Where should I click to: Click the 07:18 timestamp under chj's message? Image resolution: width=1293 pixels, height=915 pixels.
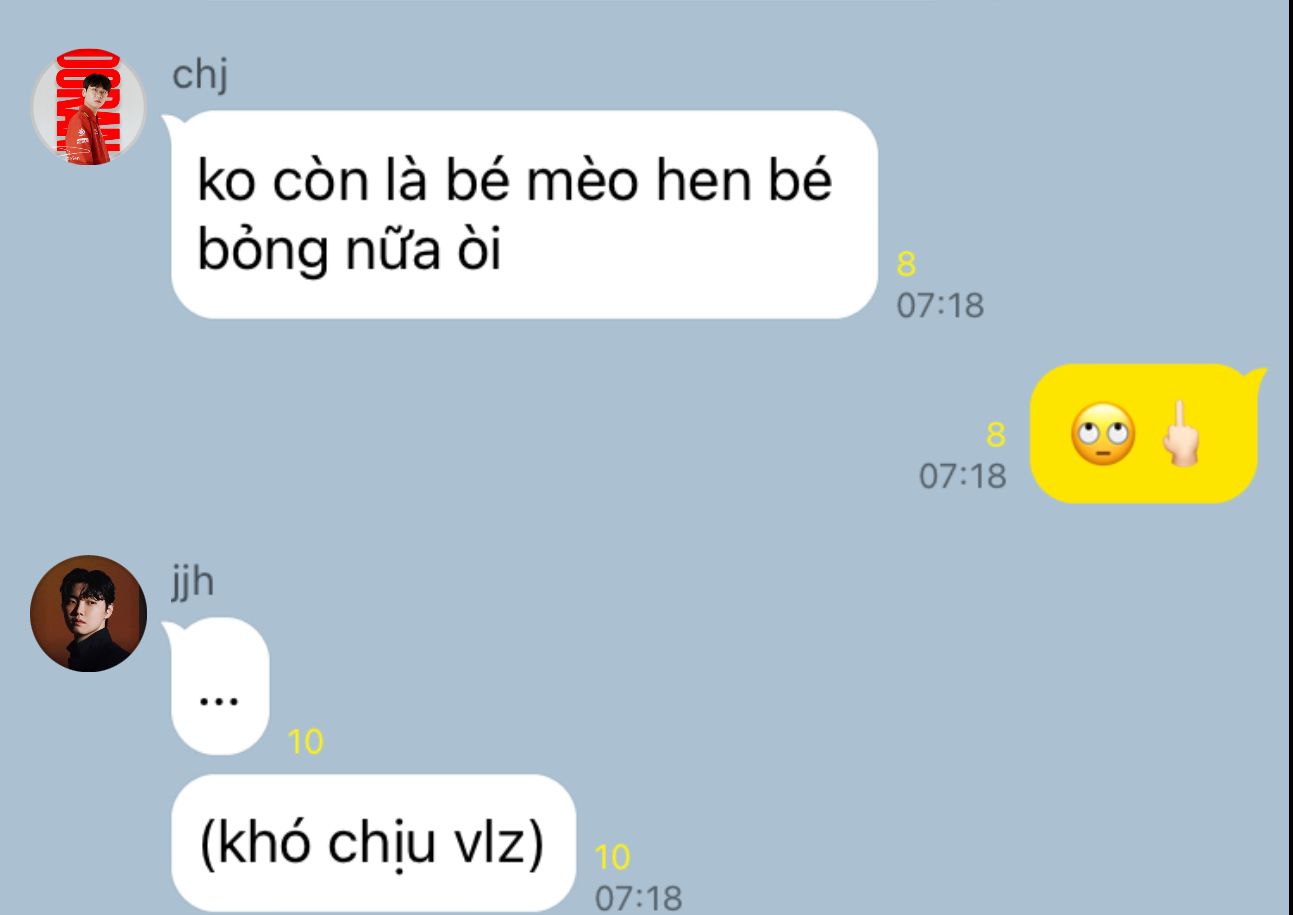[x=940, y=306]
